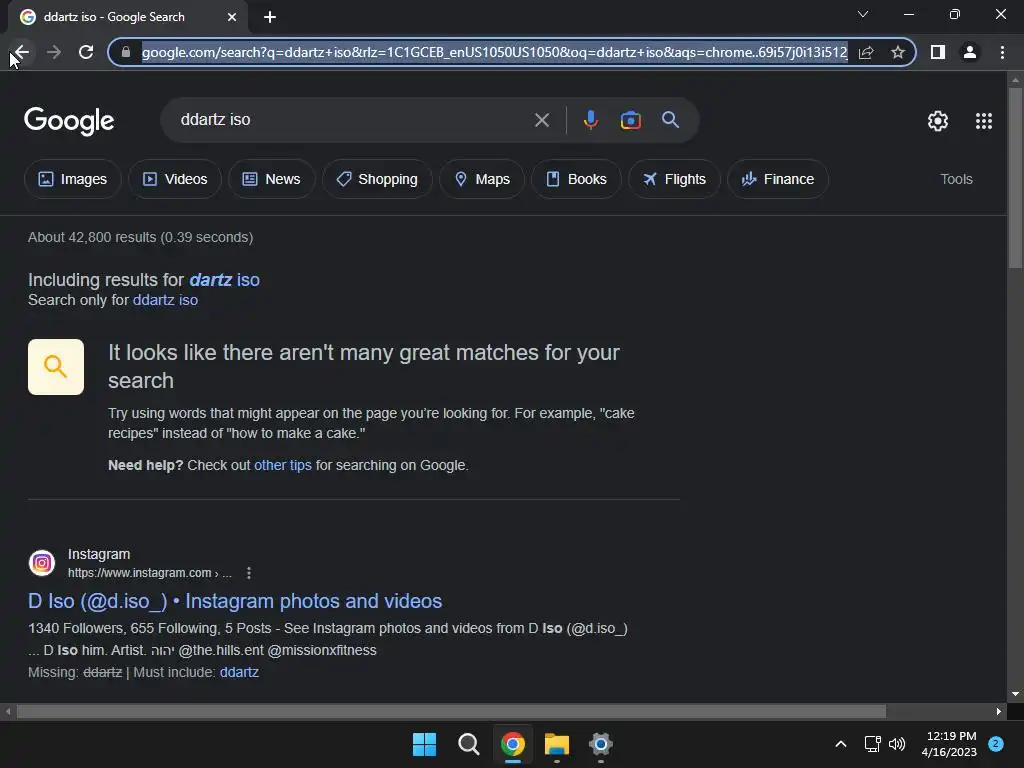Click the instagram.com result URL
Image resolution: width=1024 pixels, height=768 pixels.
click(150, 573)
